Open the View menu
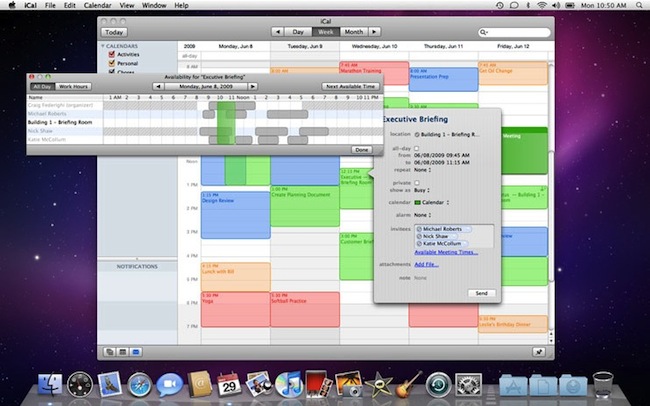This screenshot has width=650, height=406. pos(126,5)
